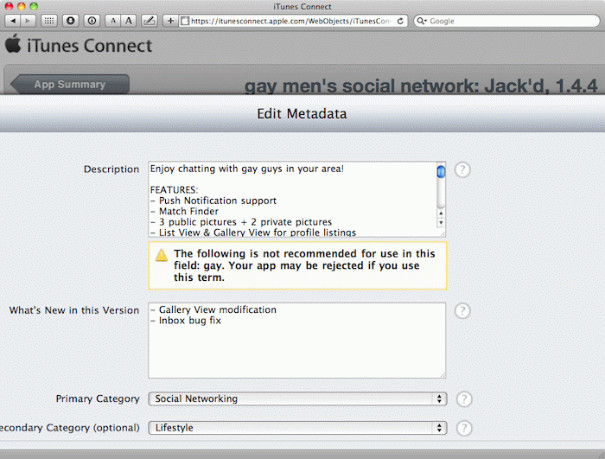The height and width of the screenshot is (459, 605).
Task: Click the address bar URL field
Action: tap(293, 21)
